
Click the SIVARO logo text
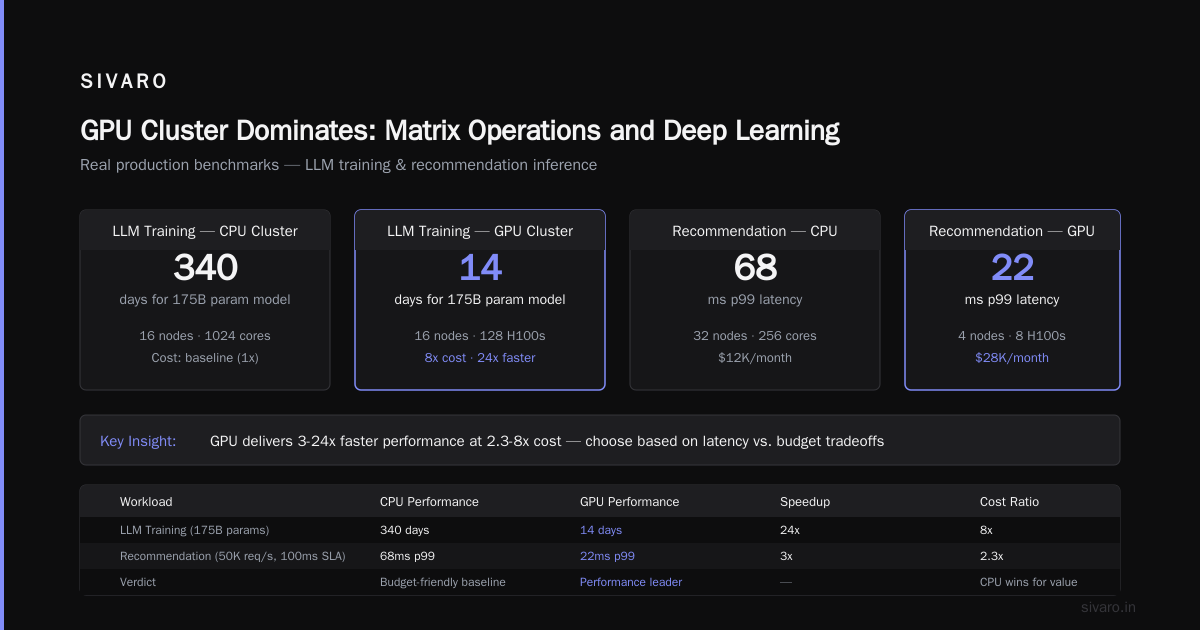click(x=124, y=82)
